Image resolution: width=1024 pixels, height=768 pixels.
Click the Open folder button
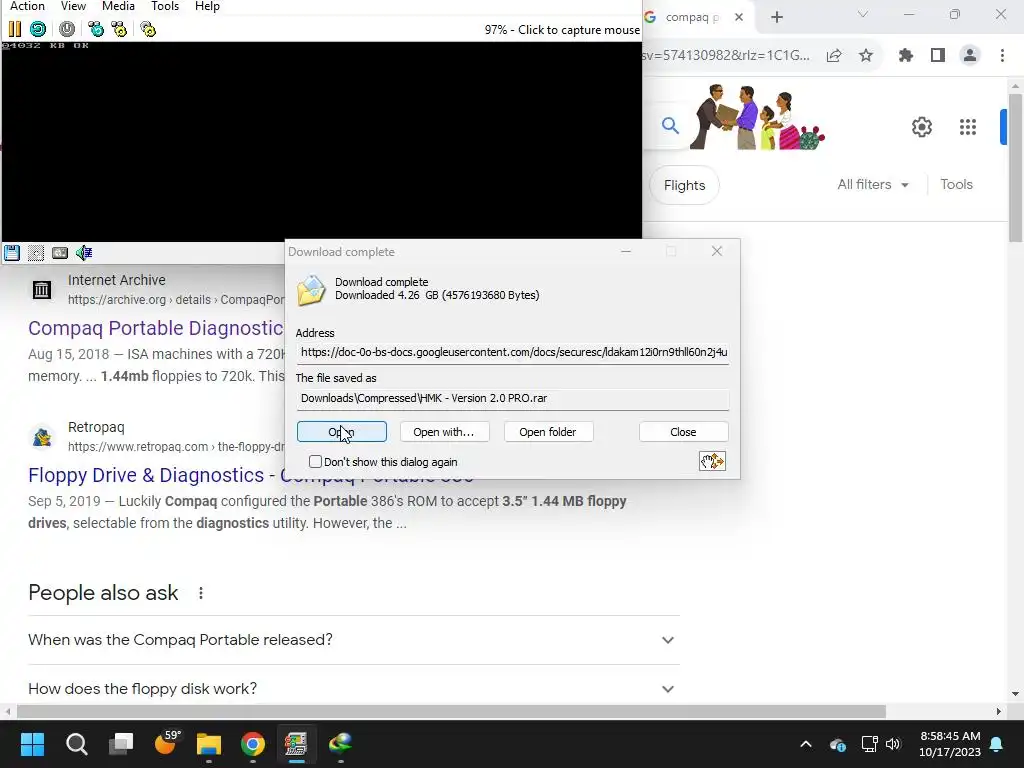click(x=548, y=432)
